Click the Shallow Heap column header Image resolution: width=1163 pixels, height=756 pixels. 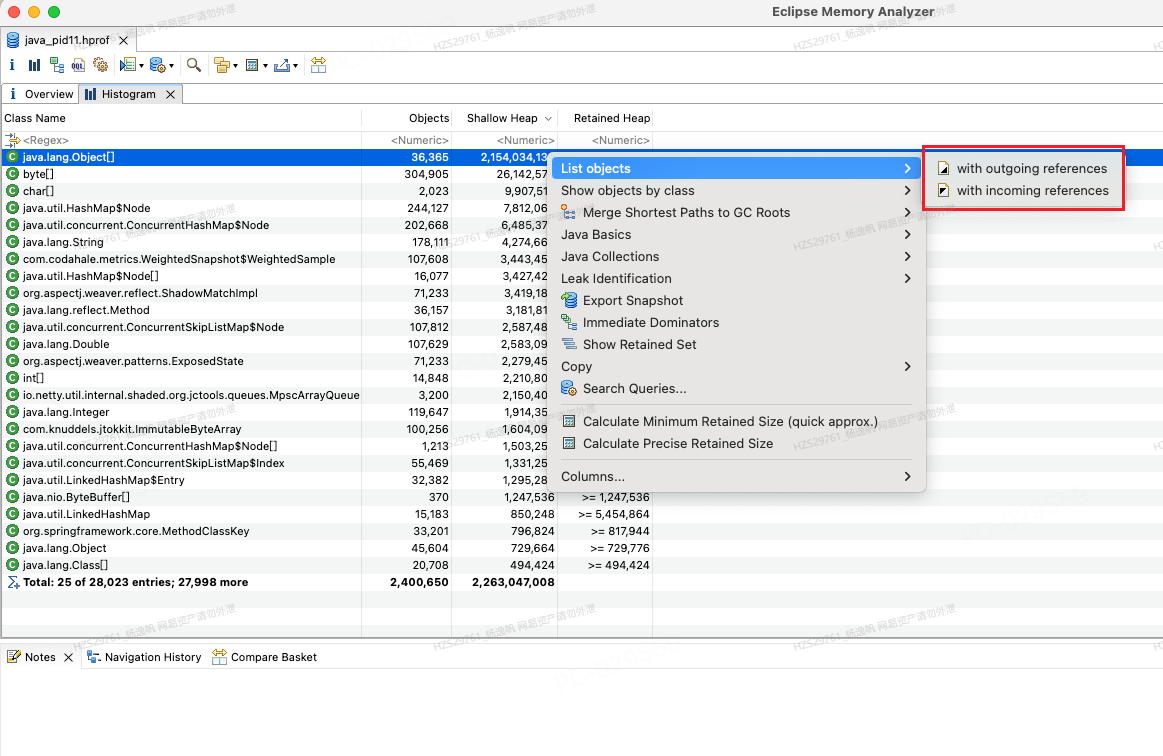[504, 118]
